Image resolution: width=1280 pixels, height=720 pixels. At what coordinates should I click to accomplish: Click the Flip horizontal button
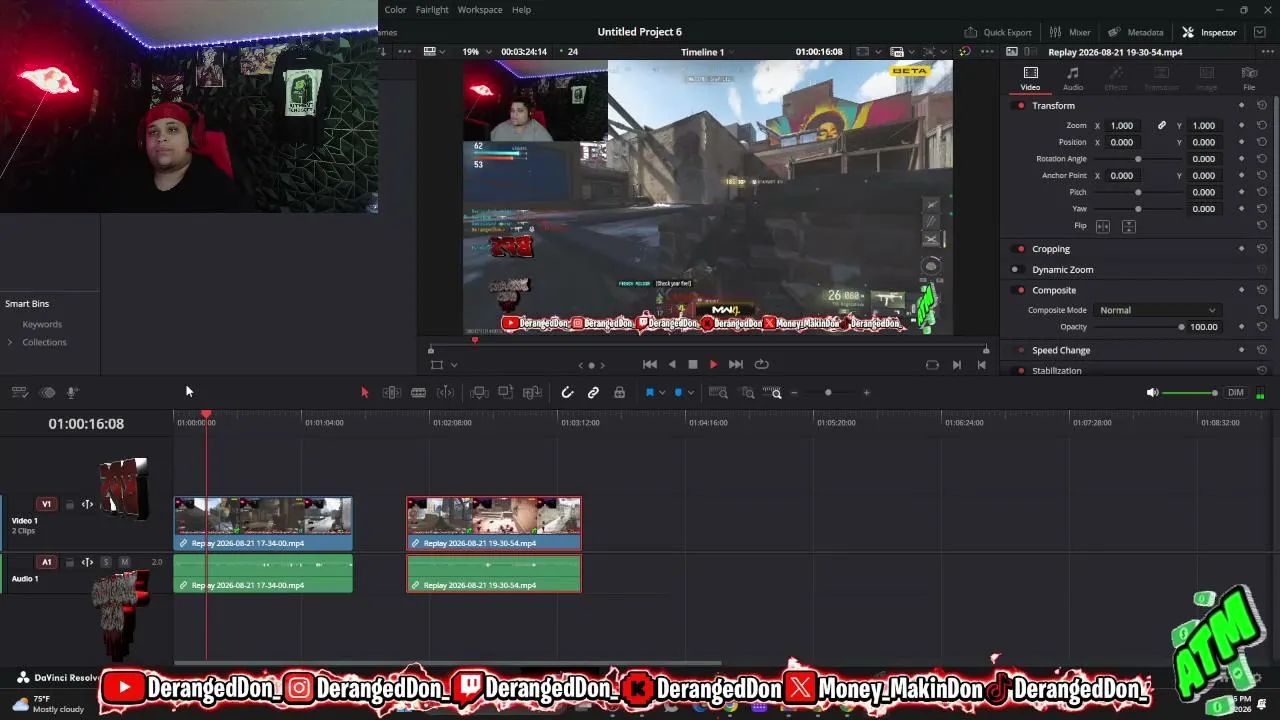[x=1103, y=227]
